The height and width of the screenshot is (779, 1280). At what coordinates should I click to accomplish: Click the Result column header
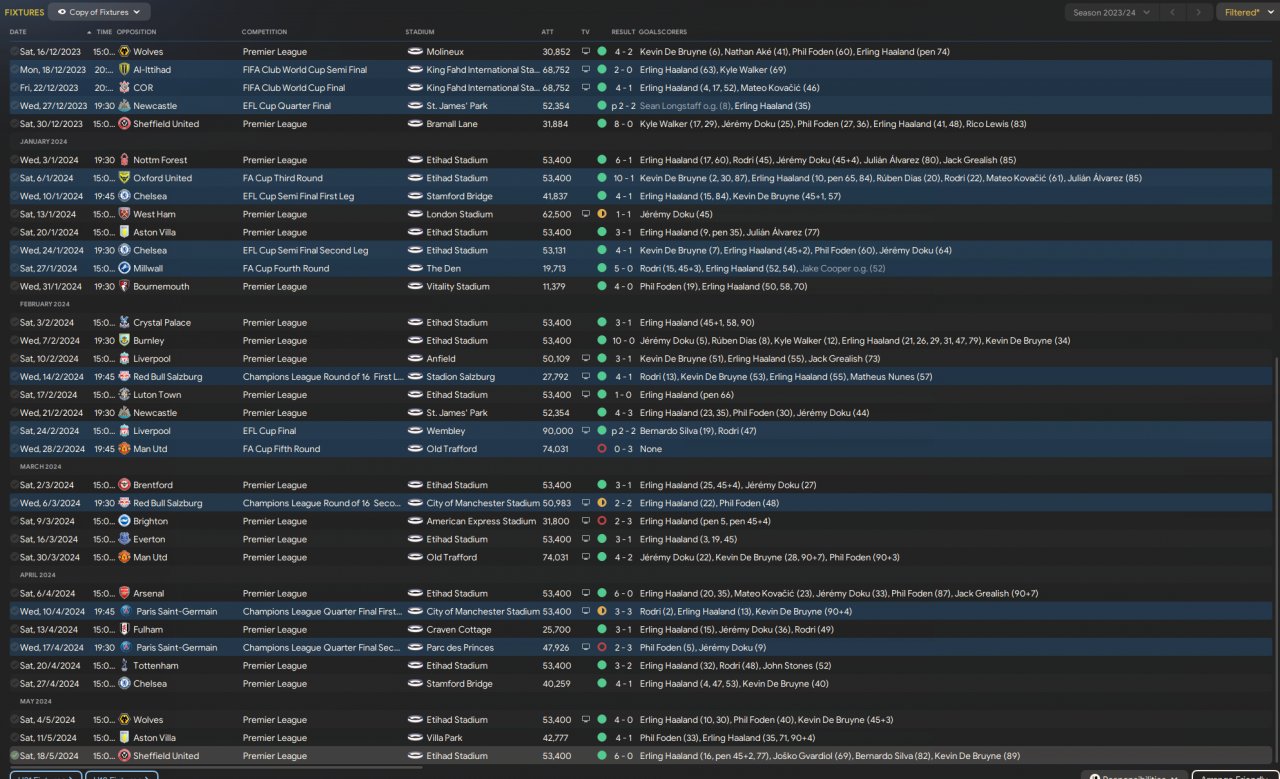point(623,32)
